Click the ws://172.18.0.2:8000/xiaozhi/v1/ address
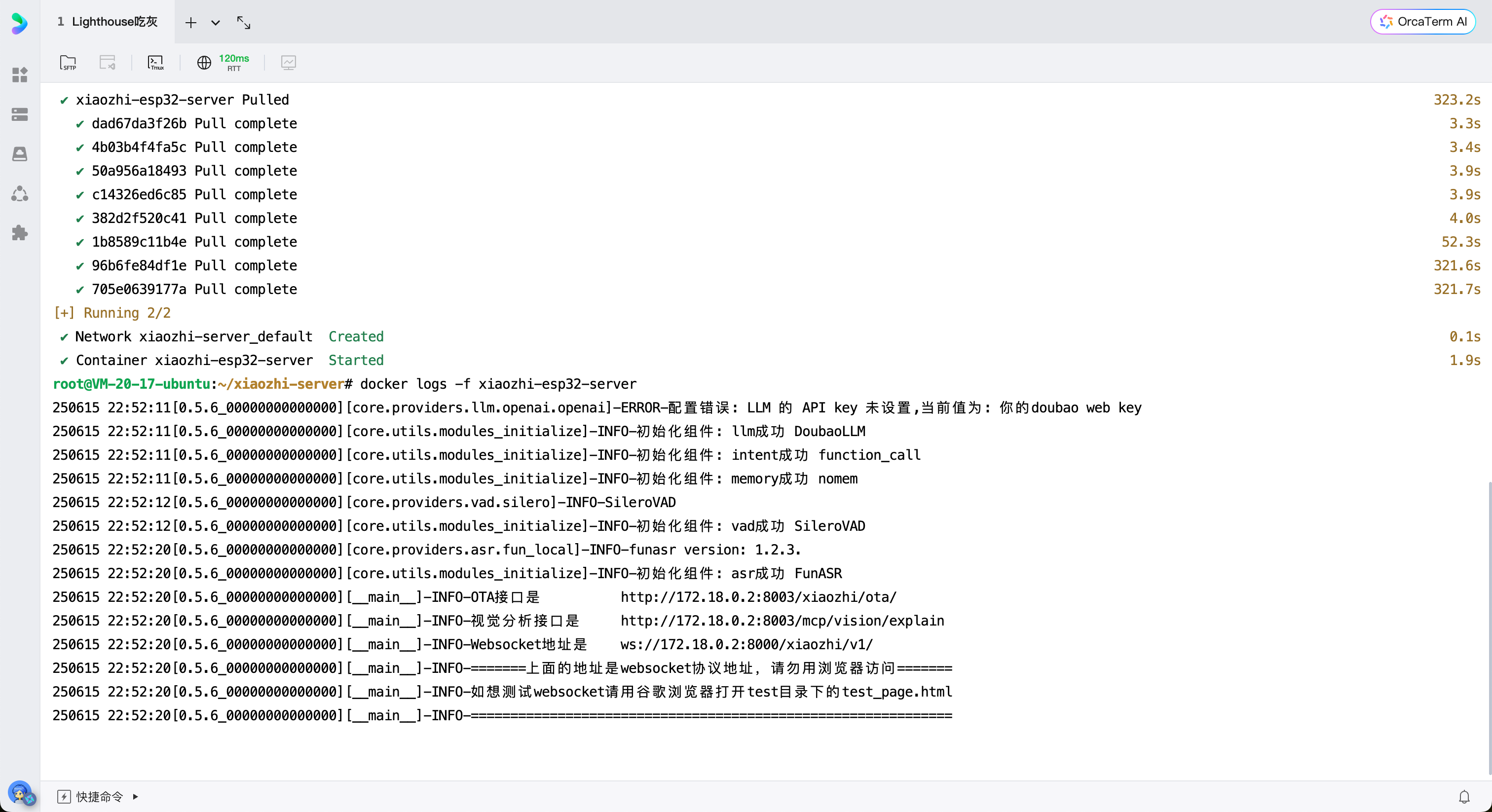Viewport: 1492px width, 812px height. point(746,645)
